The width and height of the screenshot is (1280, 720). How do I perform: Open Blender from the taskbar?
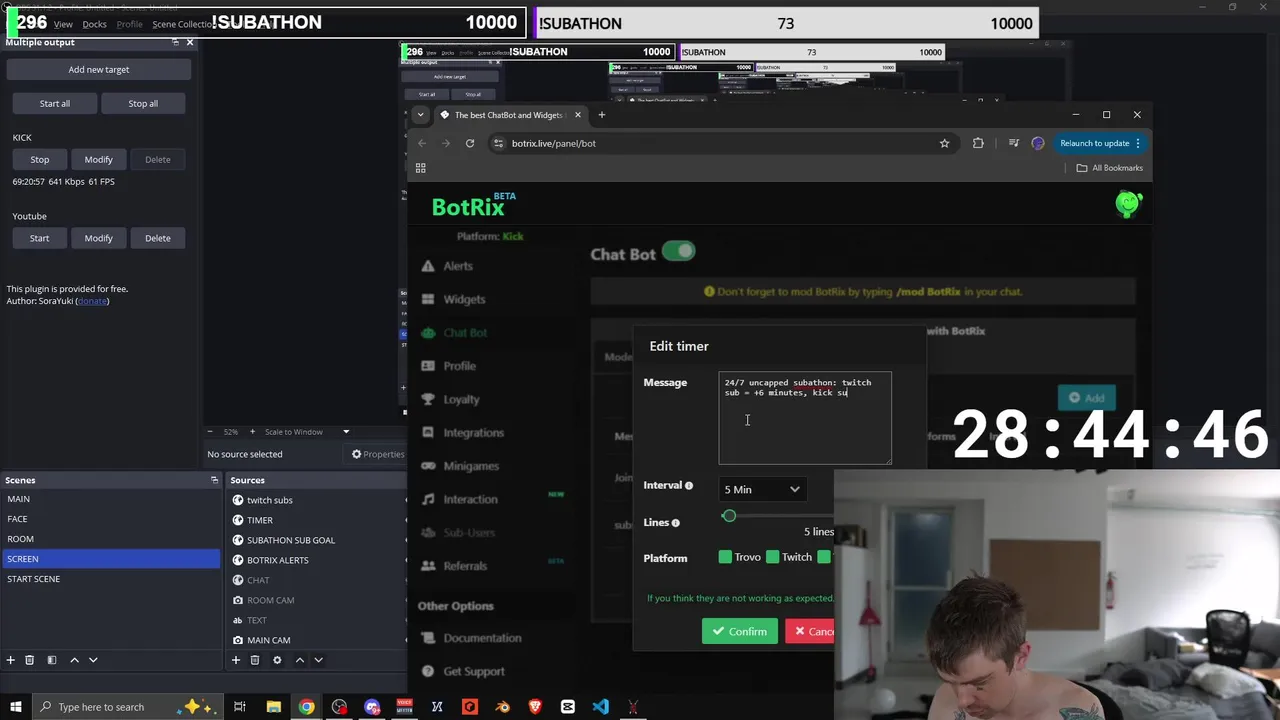pyautogui.click(x=503, y=707)
